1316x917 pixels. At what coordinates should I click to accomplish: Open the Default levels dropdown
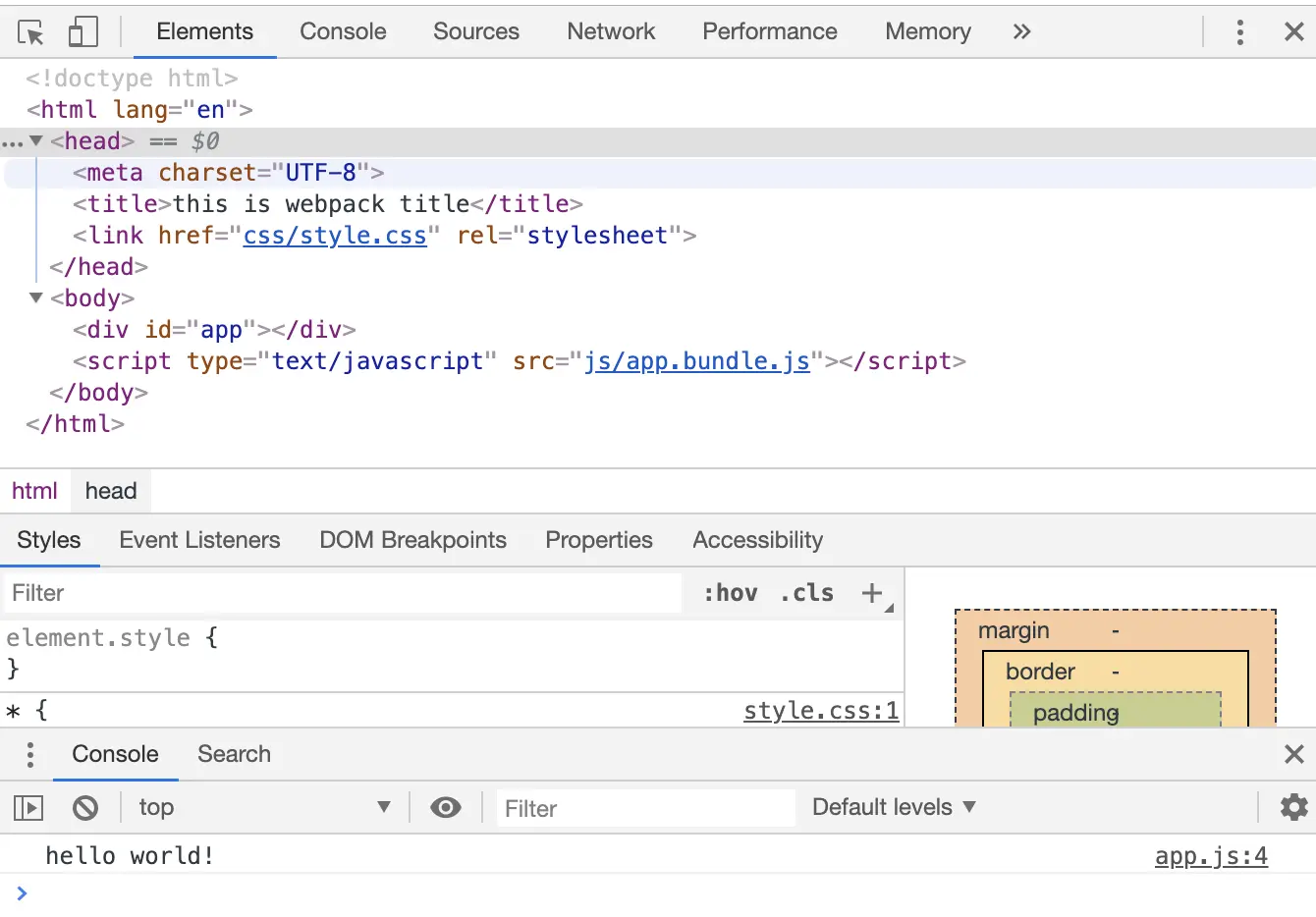click(893, 807)
